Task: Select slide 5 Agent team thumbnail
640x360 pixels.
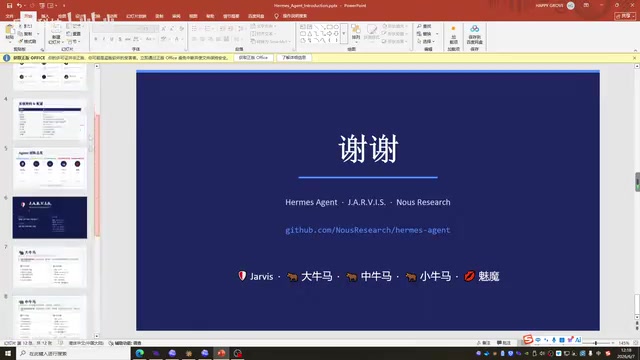Action: click(x=50, y=168)
